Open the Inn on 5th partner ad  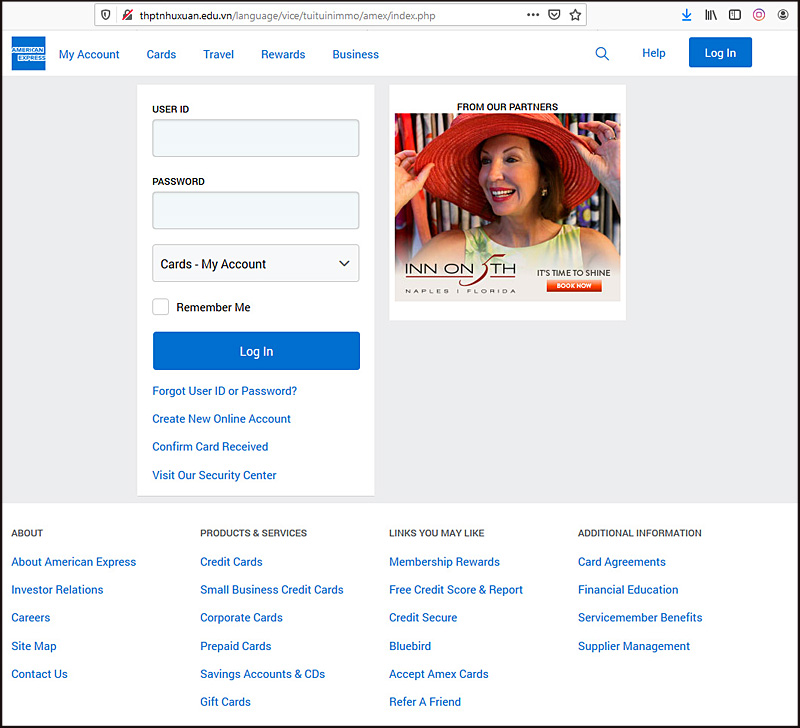point(508,207)
